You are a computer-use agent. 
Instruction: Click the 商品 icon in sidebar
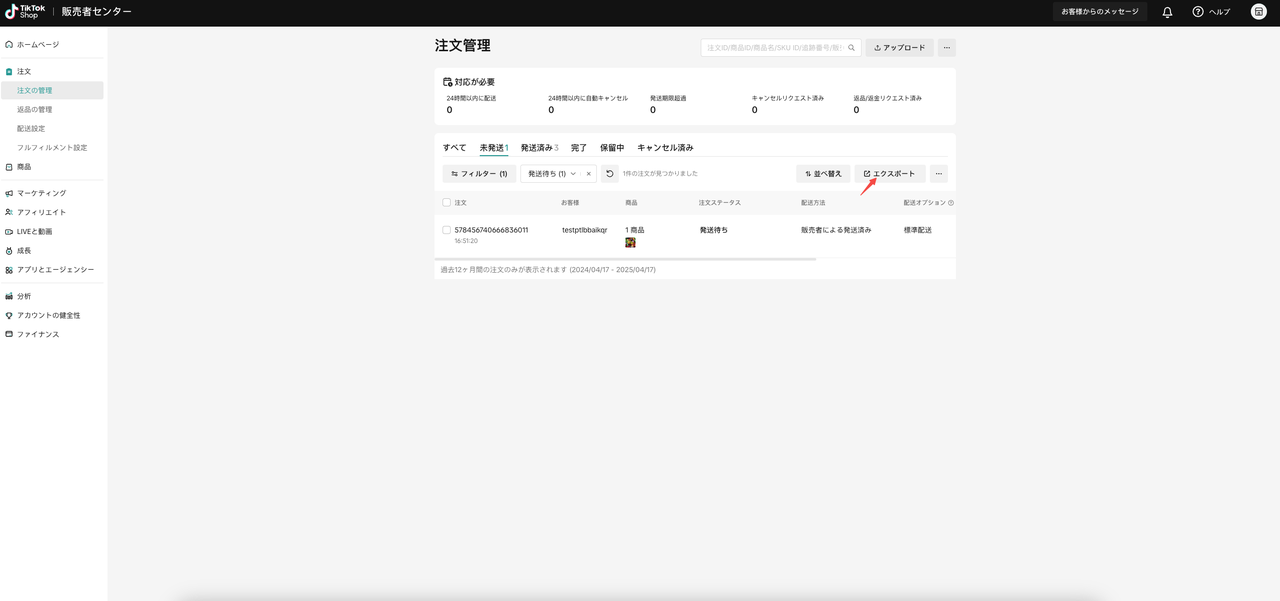(x=9, y=167)
